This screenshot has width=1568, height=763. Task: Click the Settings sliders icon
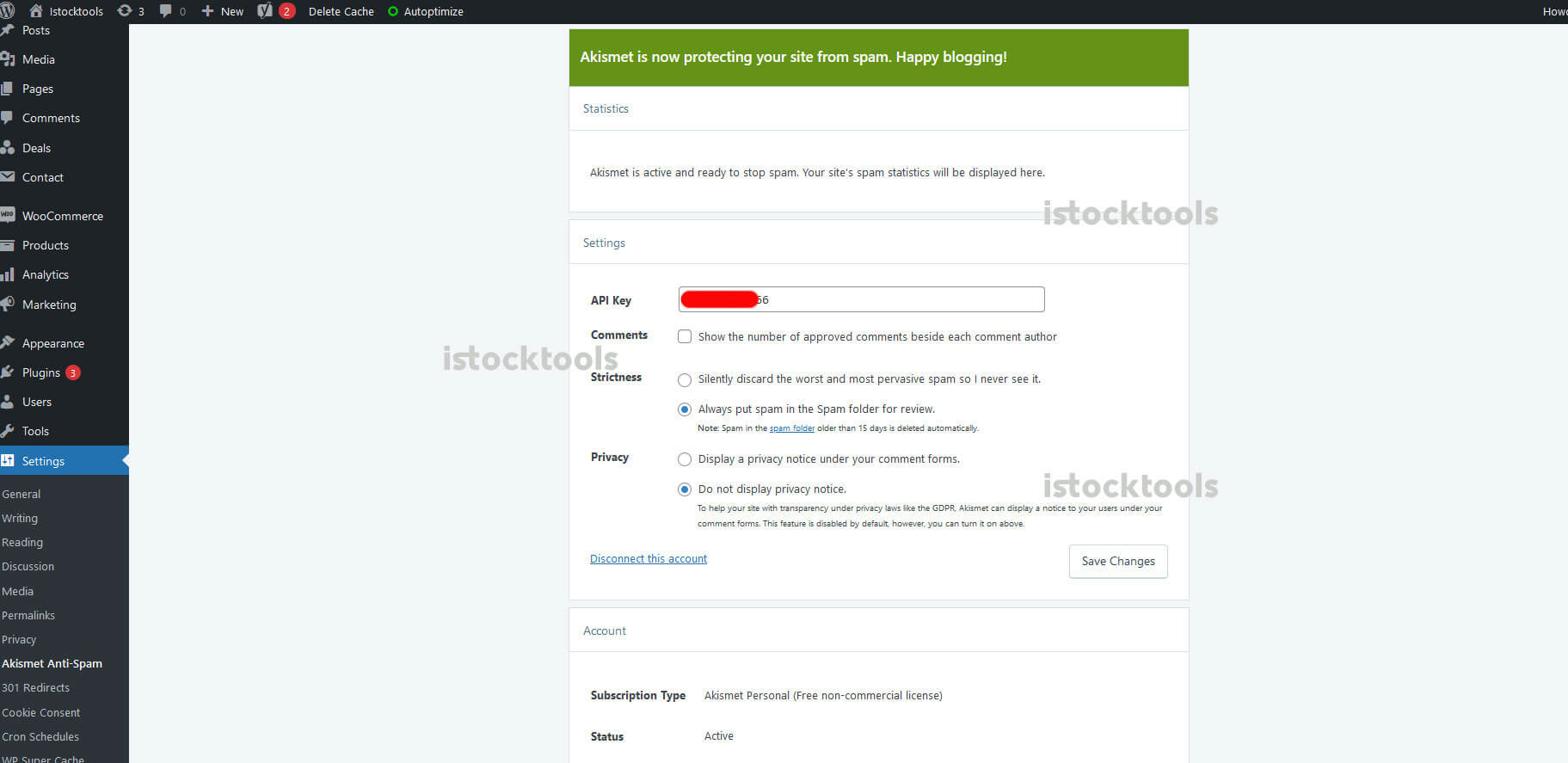coord(7,460)
